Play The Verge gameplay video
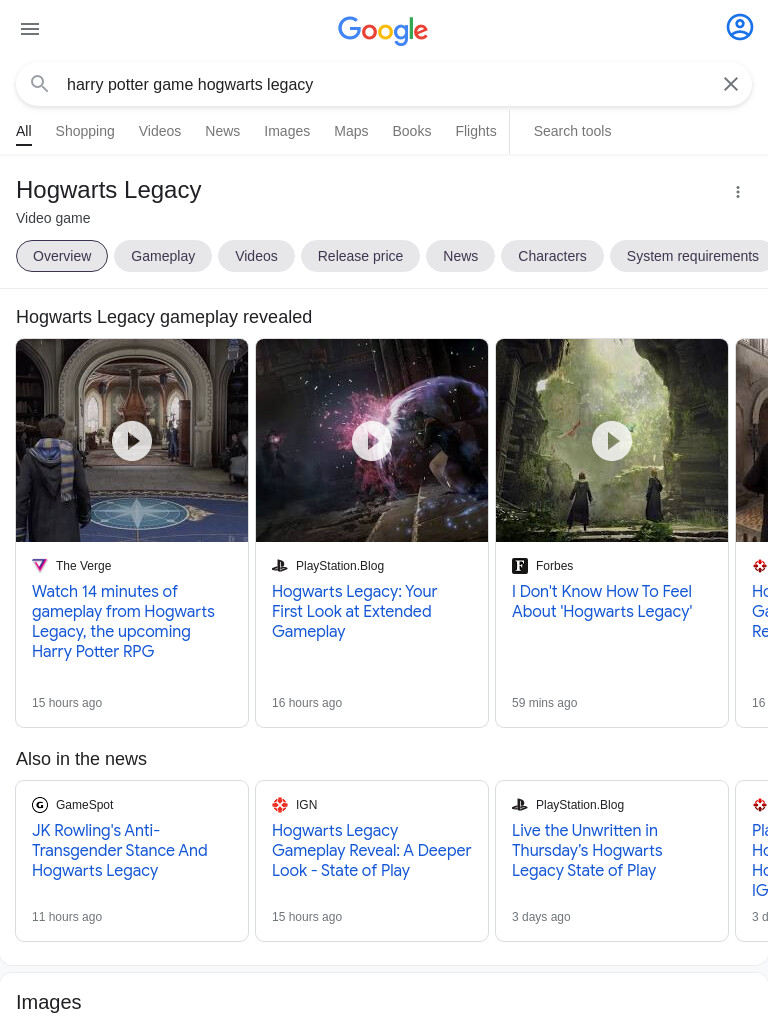The width and height of the screenshot is (768, 1024). point(132,441)
